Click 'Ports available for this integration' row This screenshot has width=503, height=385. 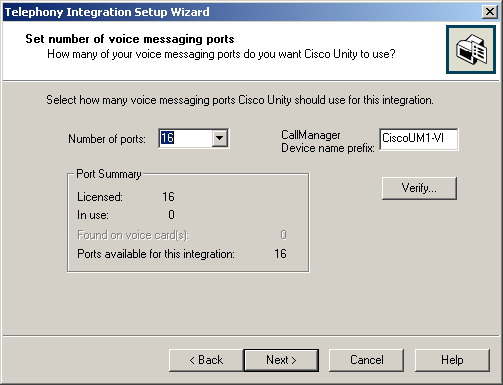coord(182,254)
